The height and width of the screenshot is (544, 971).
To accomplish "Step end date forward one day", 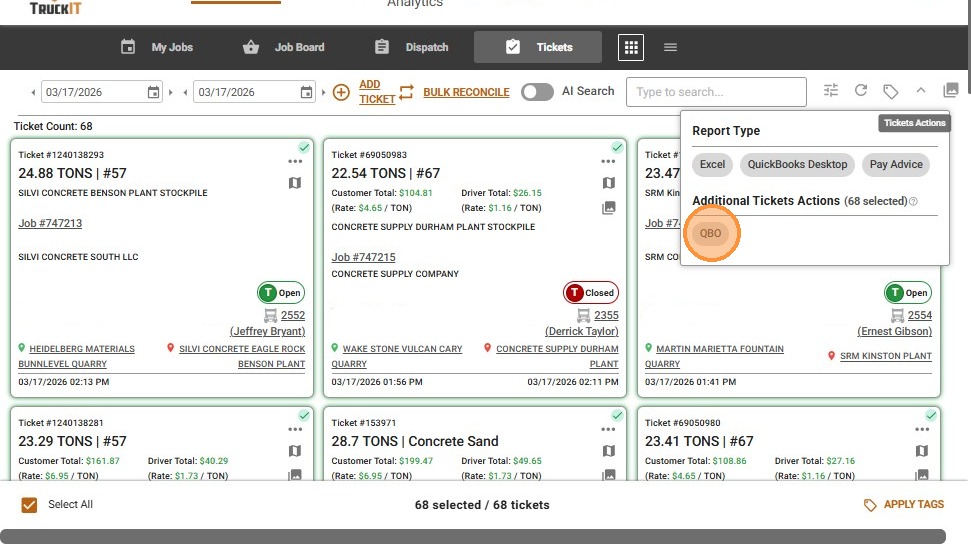I will pyautogui.click(x=323, y=92).
